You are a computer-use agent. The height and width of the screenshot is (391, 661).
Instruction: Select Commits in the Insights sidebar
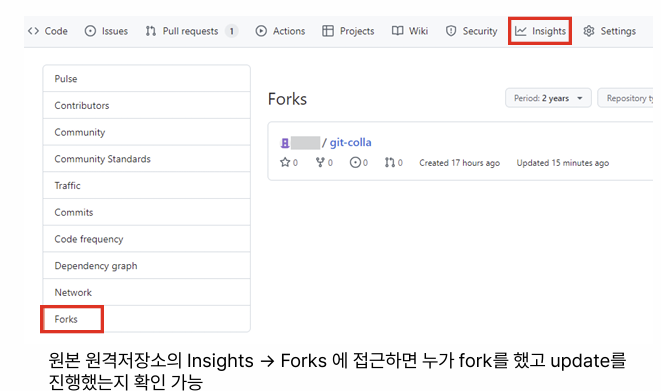coord(146,212)
